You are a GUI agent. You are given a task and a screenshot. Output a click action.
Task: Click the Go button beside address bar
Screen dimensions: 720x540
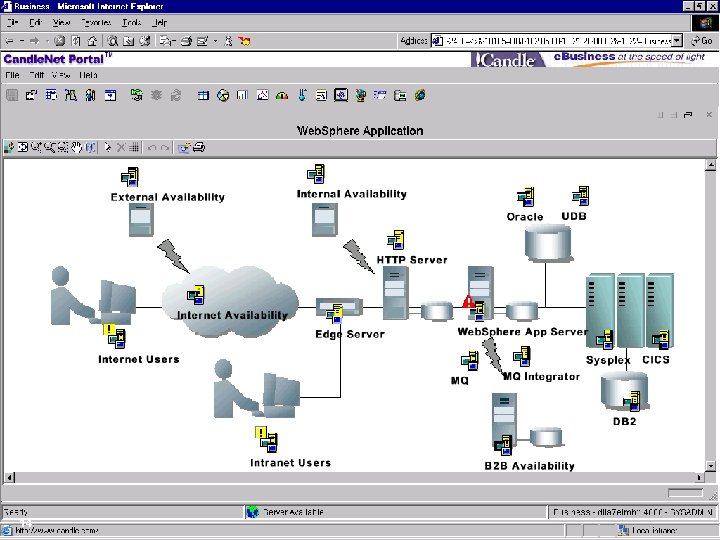point(702,41)
